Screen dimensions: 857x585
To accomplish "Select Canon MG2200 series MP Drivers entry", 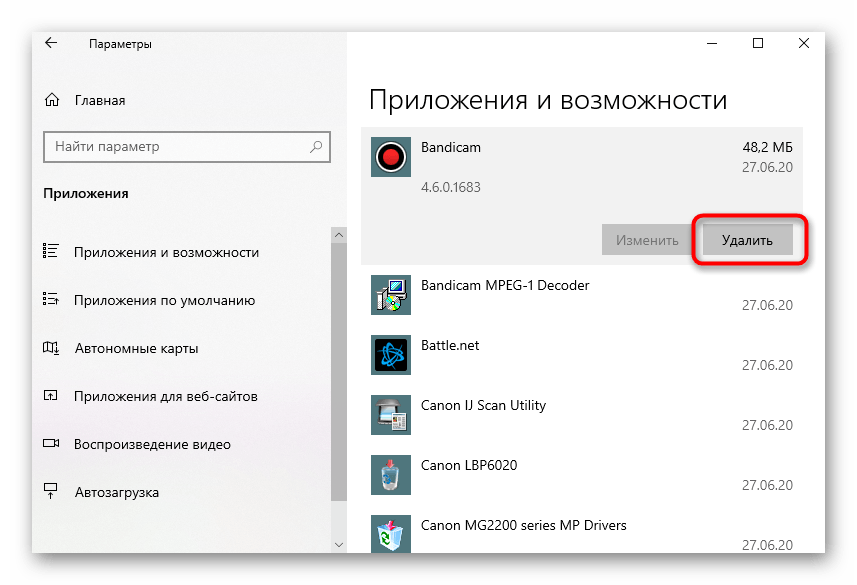I will [x=582, y=530].
